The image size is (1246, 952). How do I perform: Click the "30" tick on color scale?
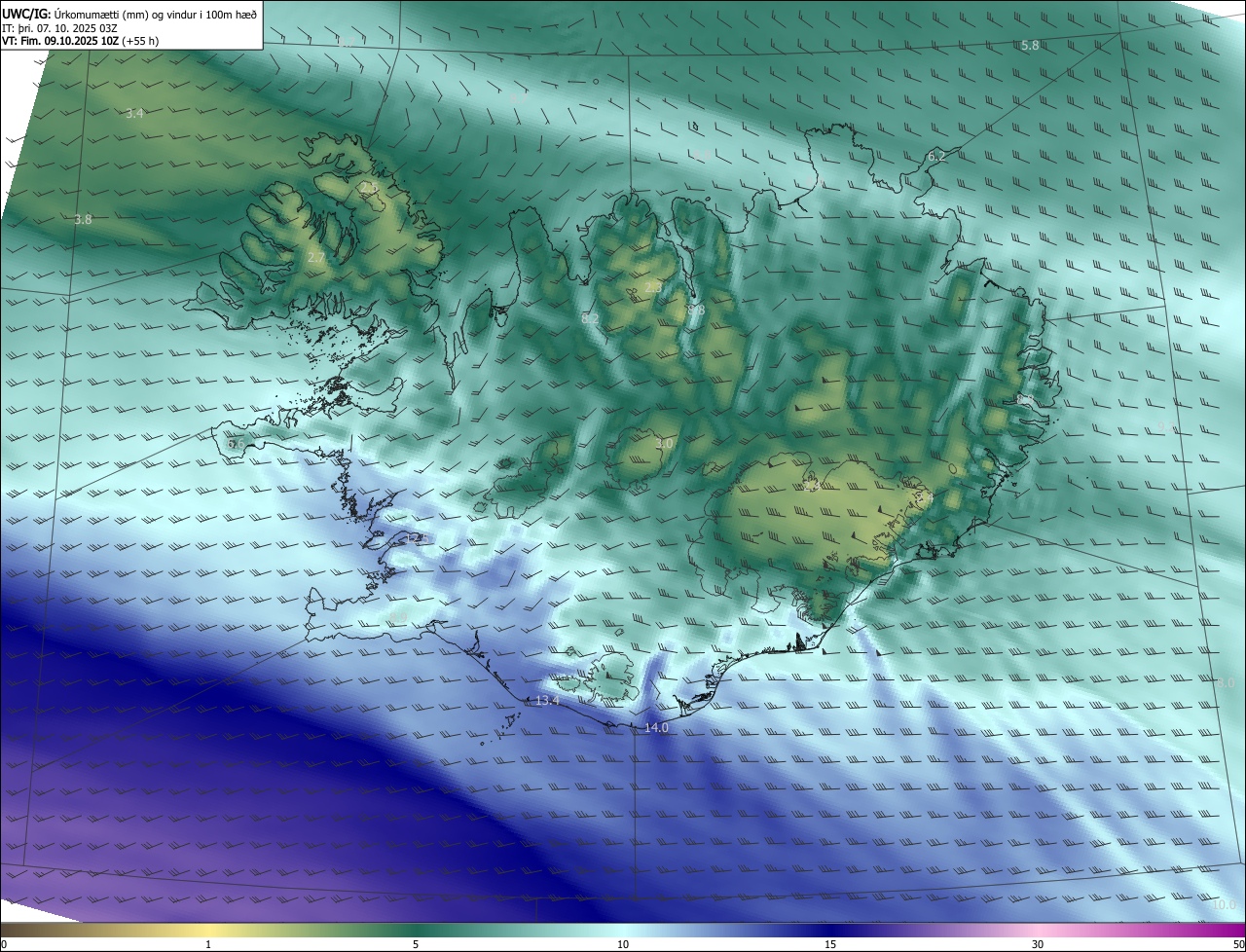(x=1038, y=944)
